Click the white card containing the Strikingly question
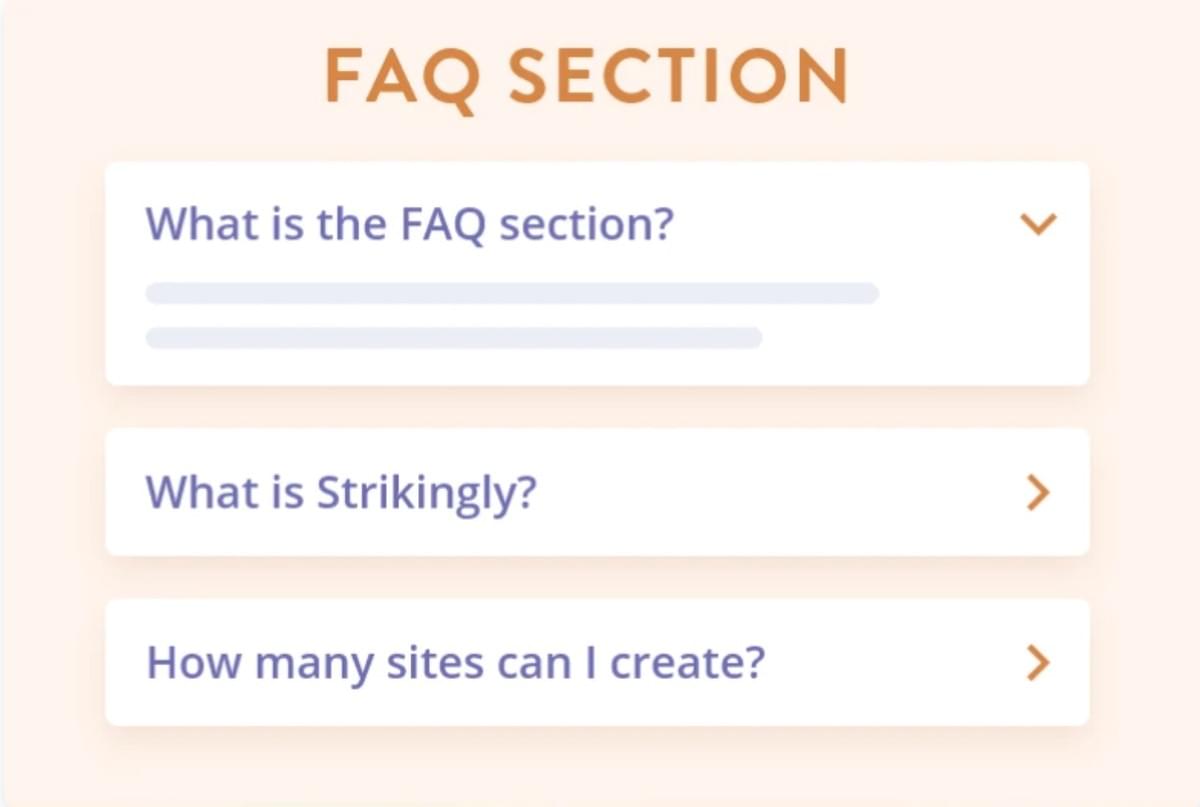Image resolution: width=1200 pixels, height=807 pixels. pyautogui.click(x=597, y=492)
